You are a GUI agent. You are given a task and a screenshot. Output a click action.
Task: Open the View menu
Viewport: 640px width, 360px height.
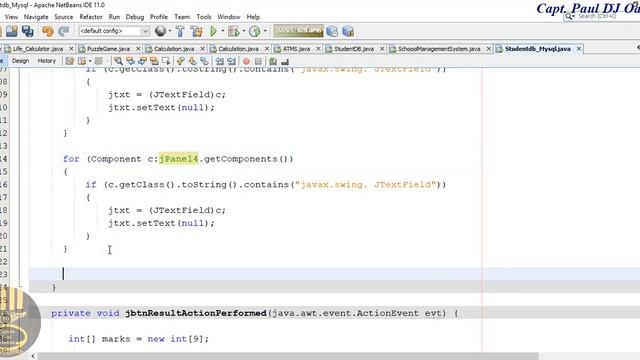(11, 17)
